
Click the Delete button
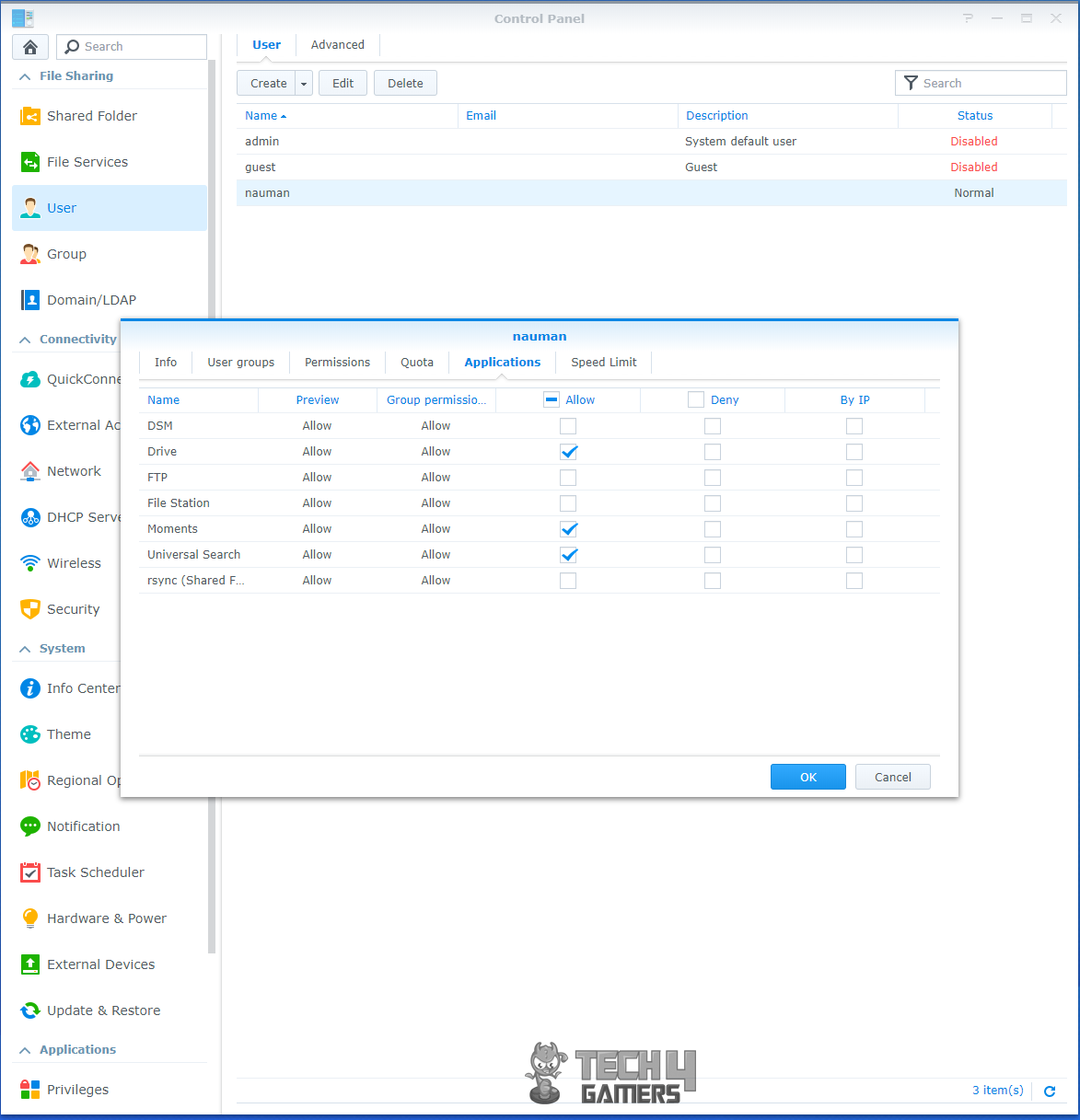405,84
